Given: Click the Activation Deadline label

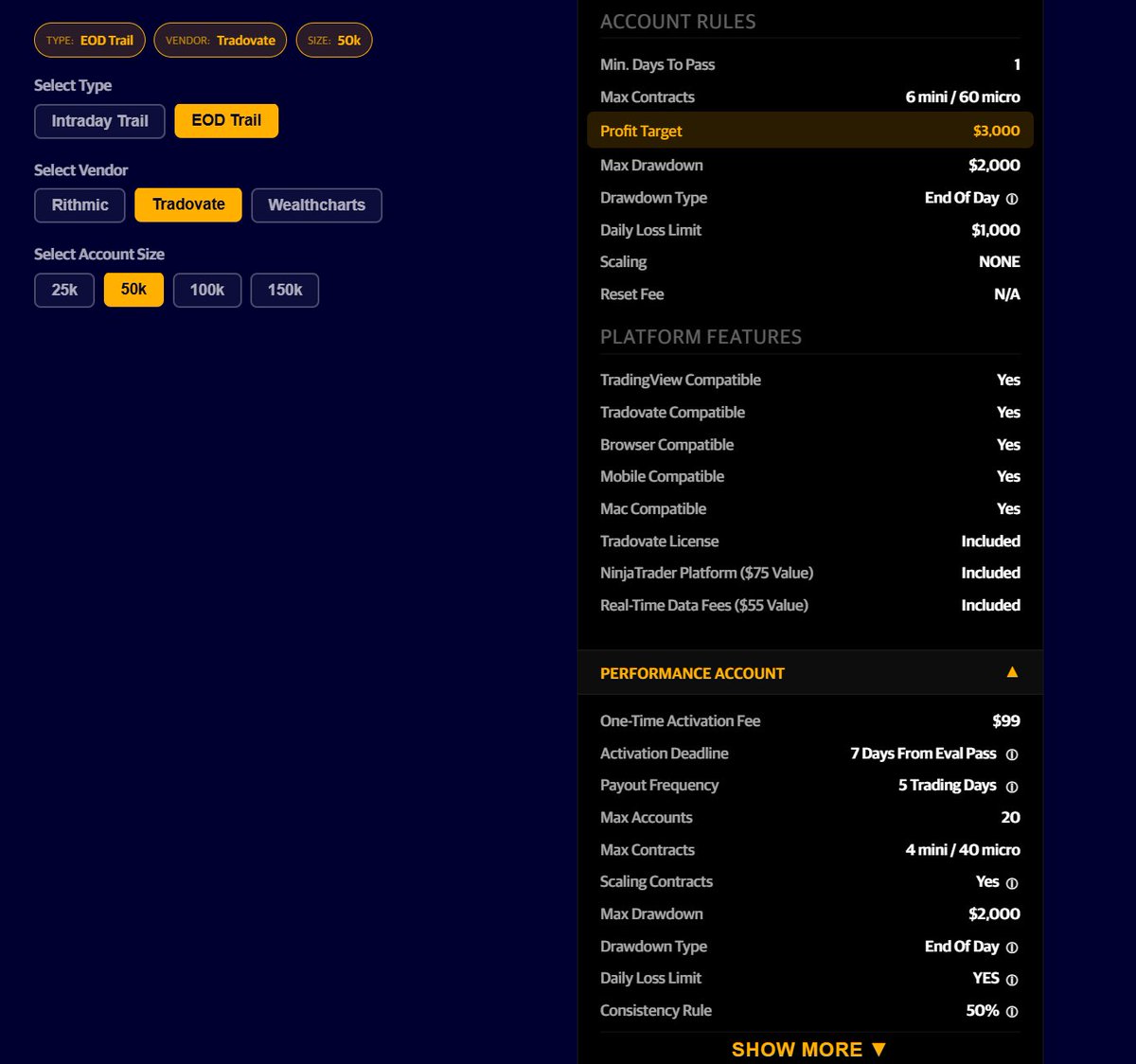Looking at the screenshot, I should pos(664,754).
